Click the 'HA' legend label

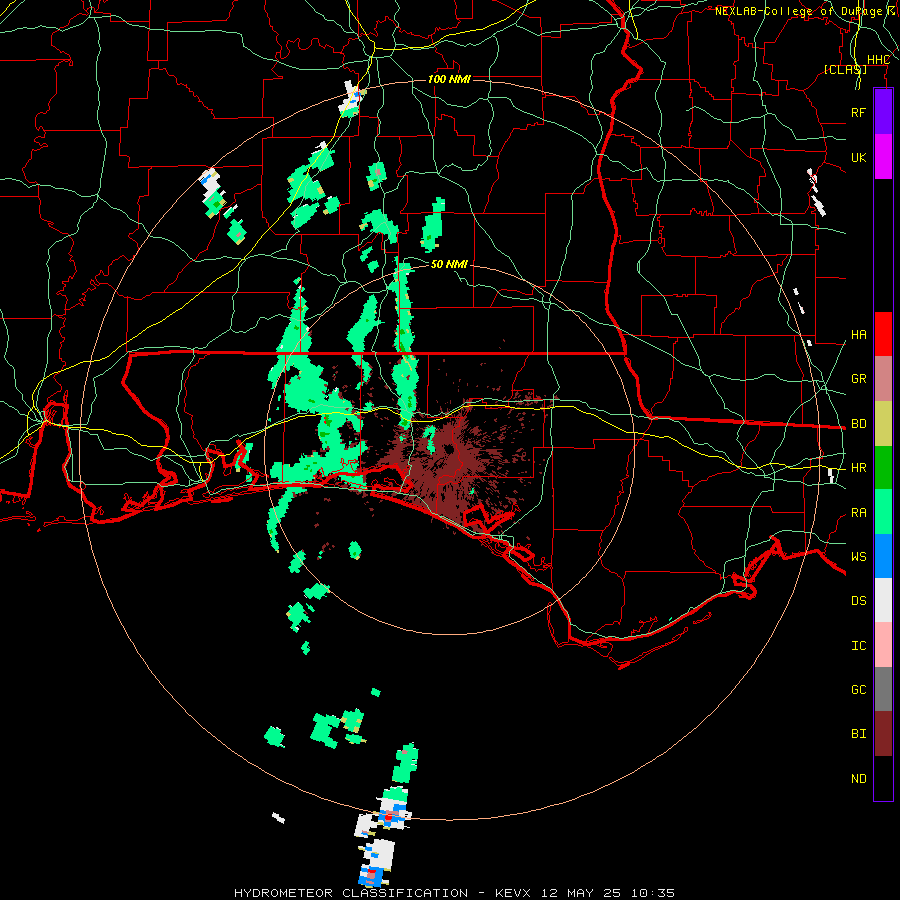(858, 335)
